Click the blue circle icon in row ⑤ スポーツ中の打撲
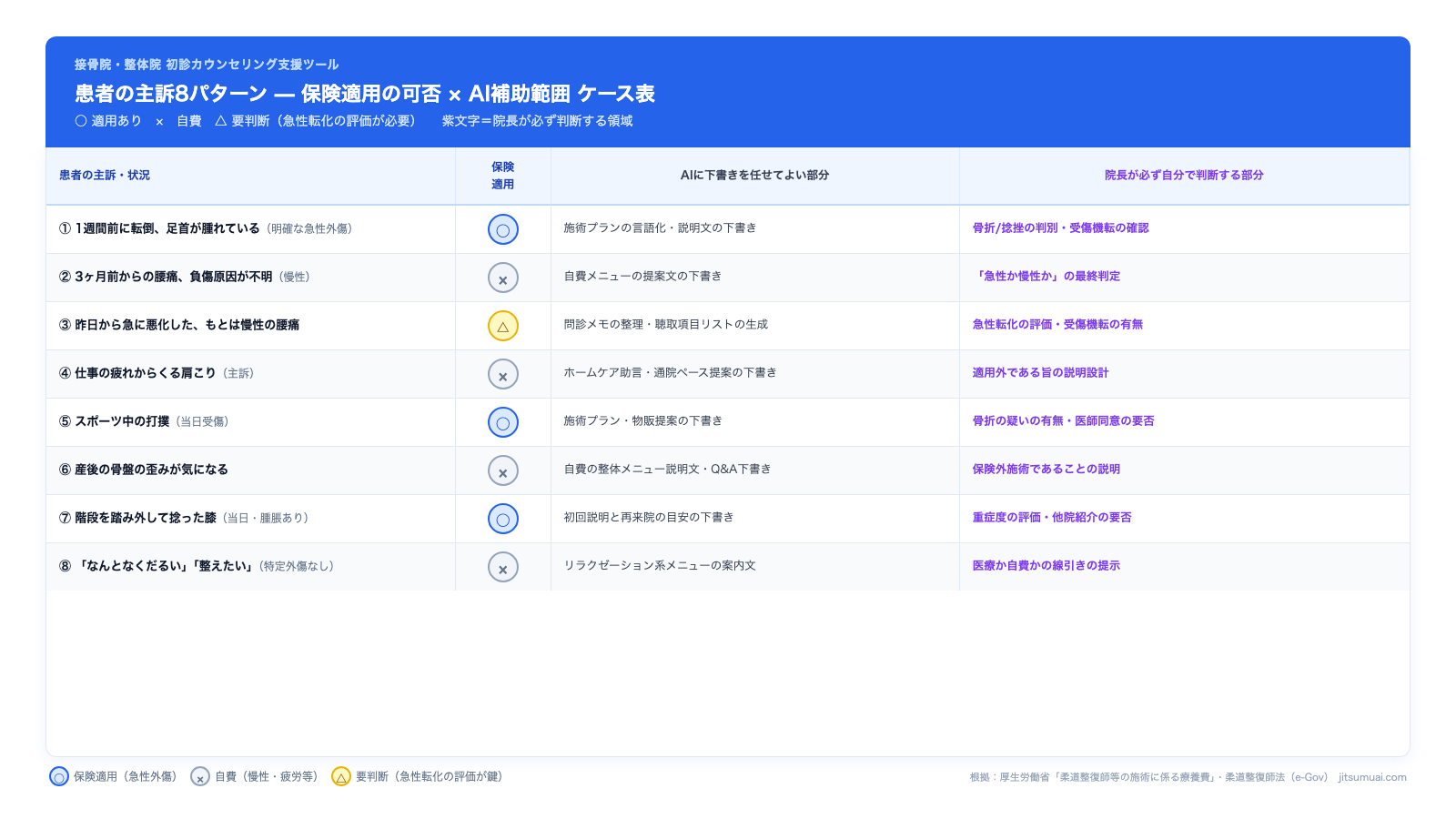This screenshot has width=1456, height=819. click(503, 422)
